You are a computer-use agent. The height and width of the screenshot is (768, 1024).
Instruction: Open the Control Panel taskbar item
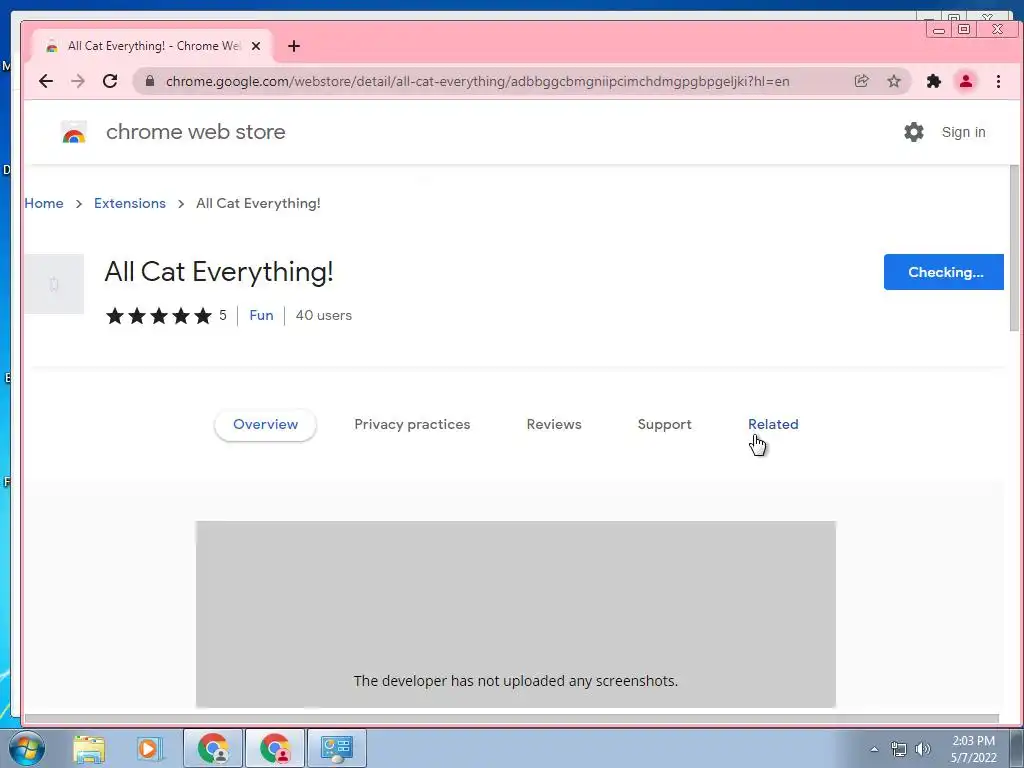[336, 748]
